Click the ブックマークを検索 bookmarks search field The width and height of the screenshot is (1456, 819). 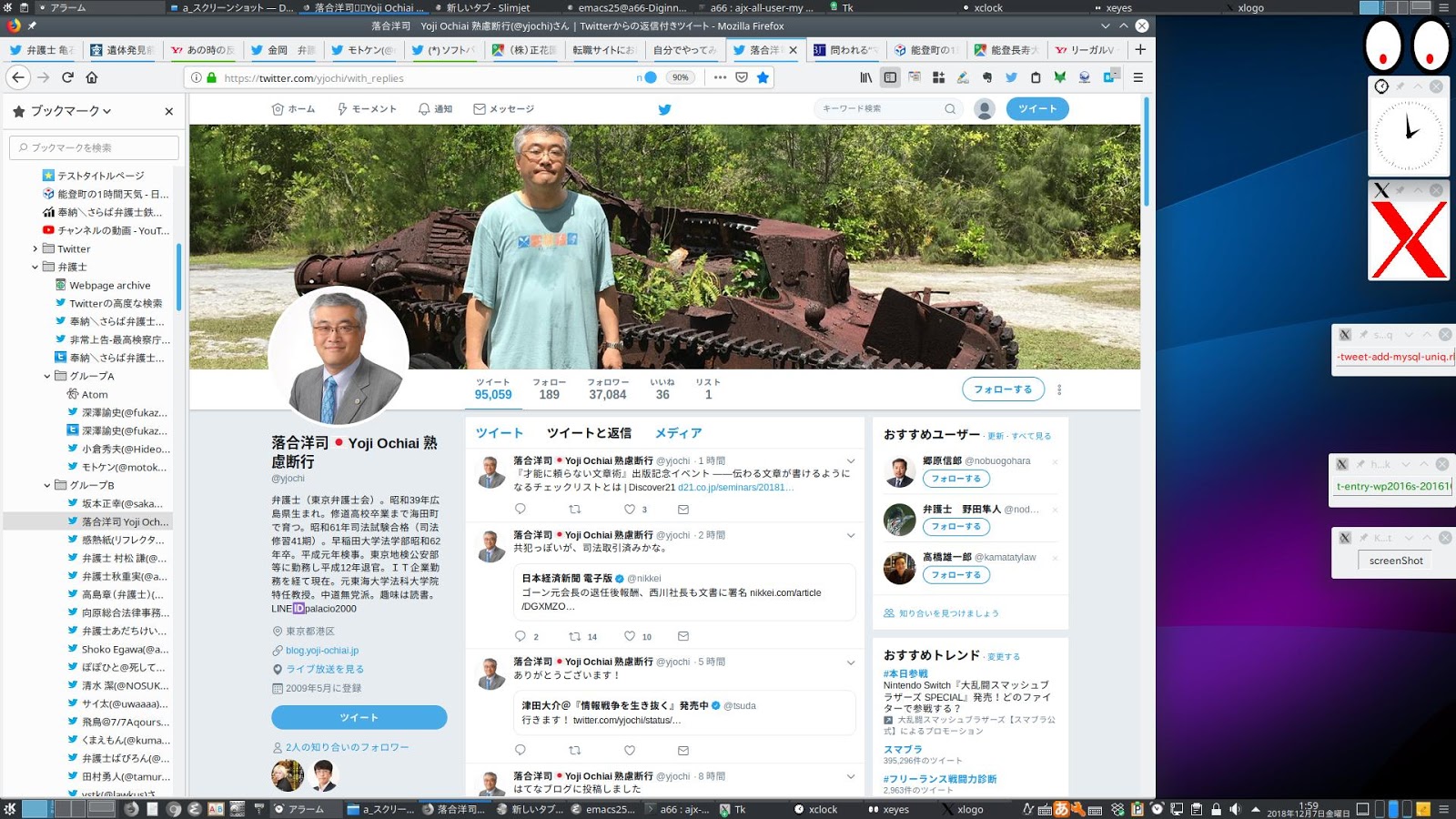pos(94,147)
